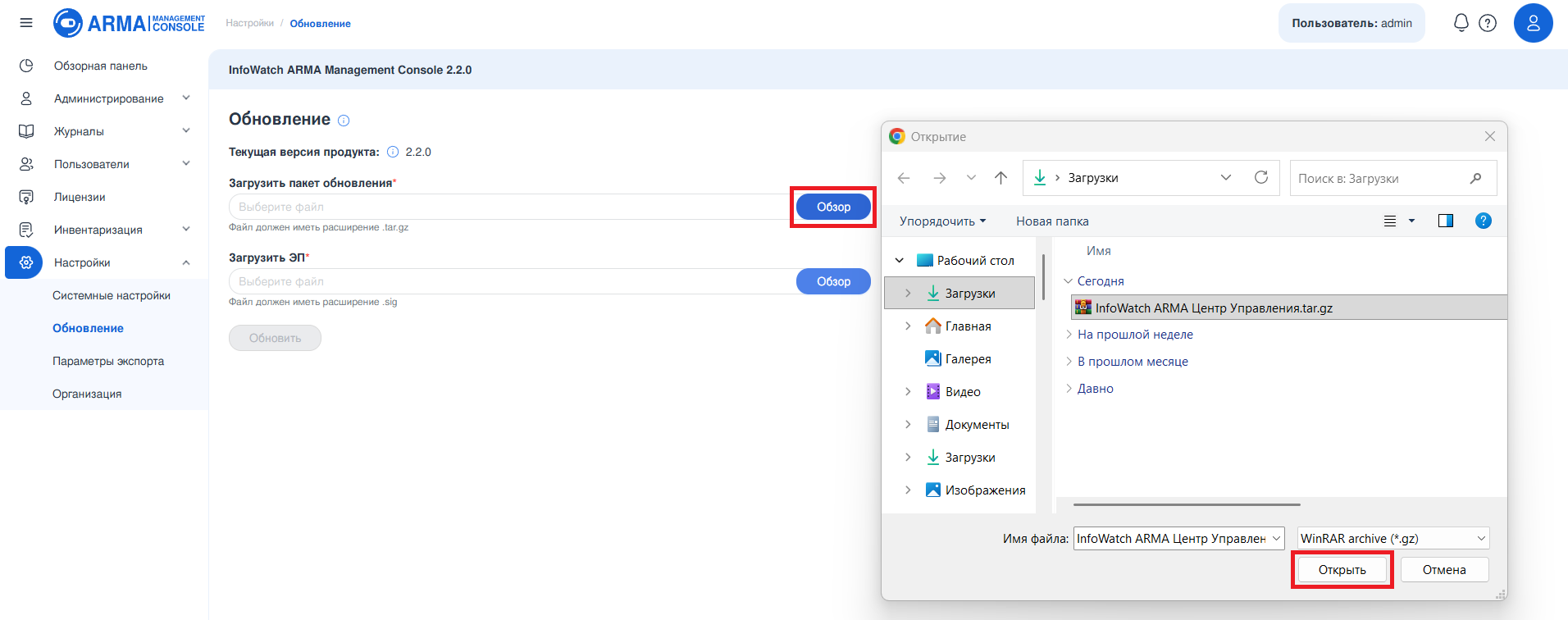Click the Обзорная панель sidebar icon
1568x620 pixels.
tap(26, 66)
